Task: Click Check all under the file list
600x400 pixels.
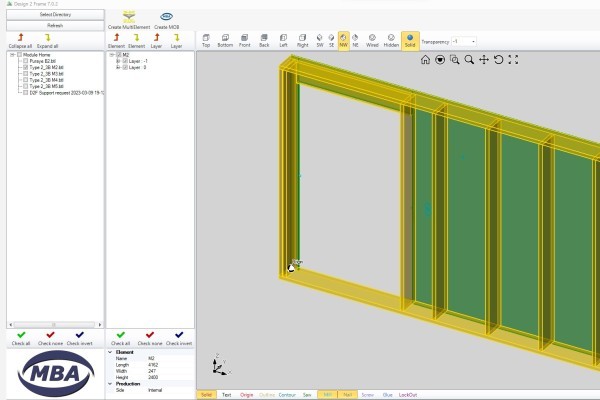Action: click(x=21, y=338)
